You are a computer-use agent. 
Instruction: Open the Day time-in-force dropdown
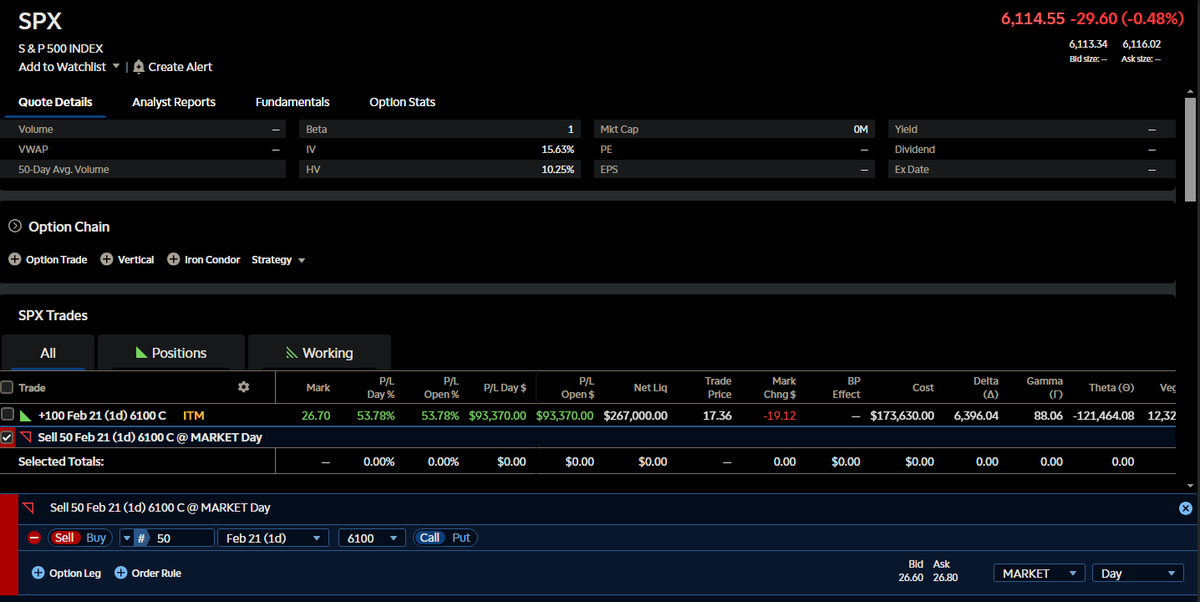click(1138, 574)
